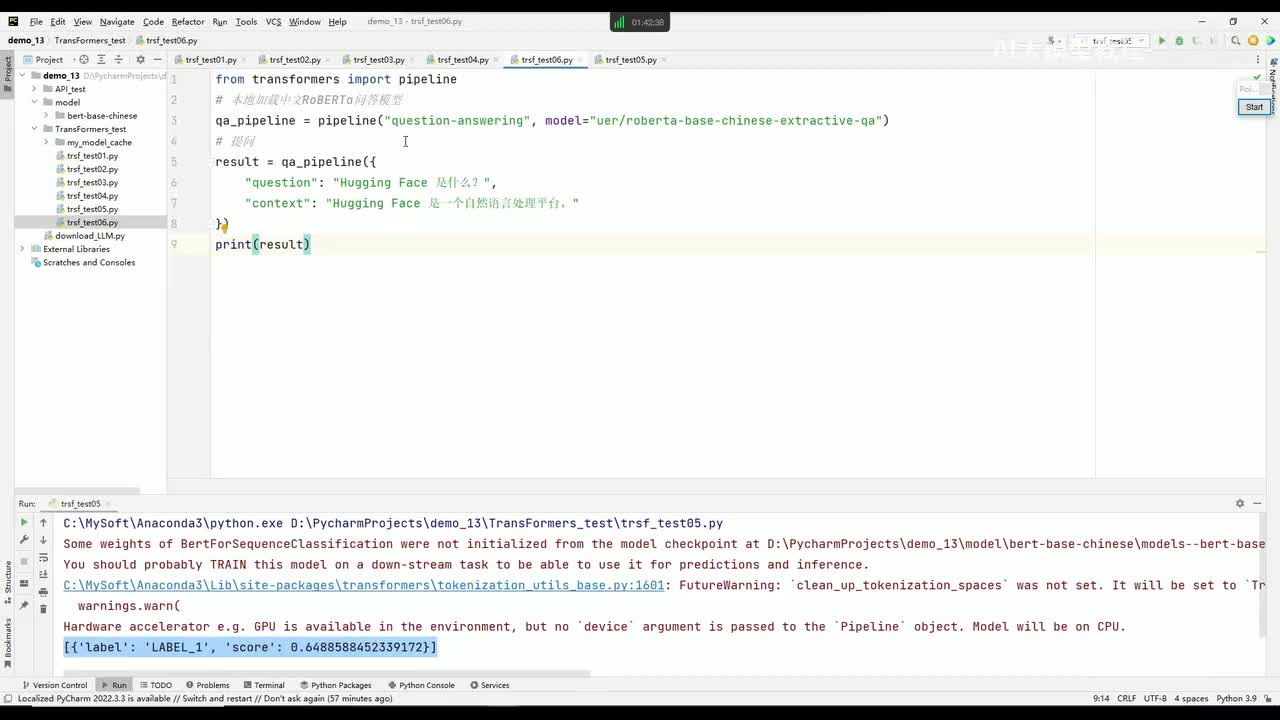Expand all icon in Project toolbar
This screenshot has height=720, width=1280.
101,60
